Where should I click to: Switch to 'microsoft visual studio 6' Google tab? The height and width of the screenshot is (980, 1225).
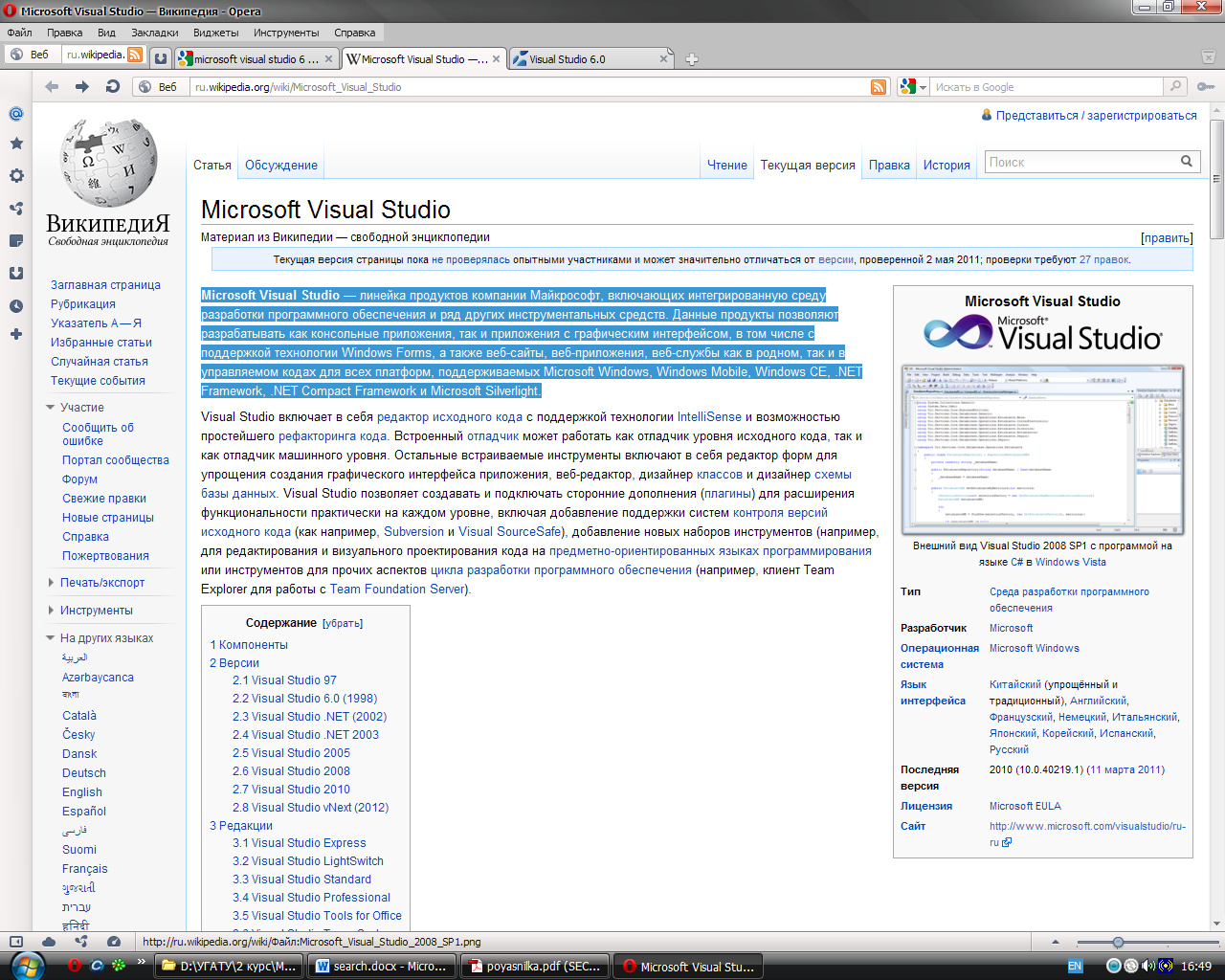pos(256,59)
